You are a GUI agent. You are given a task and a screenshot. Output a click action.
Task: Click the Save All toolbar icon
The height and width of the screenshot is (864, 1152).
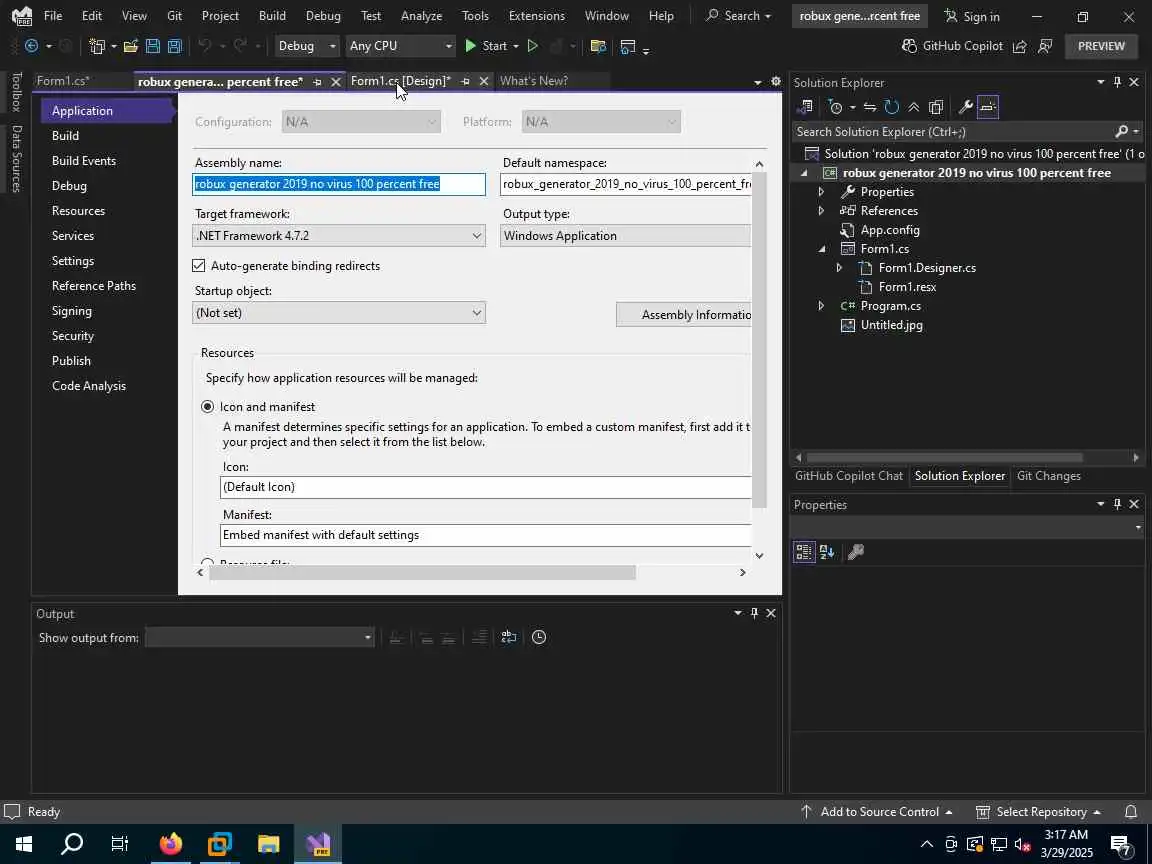tap(175, 46)
